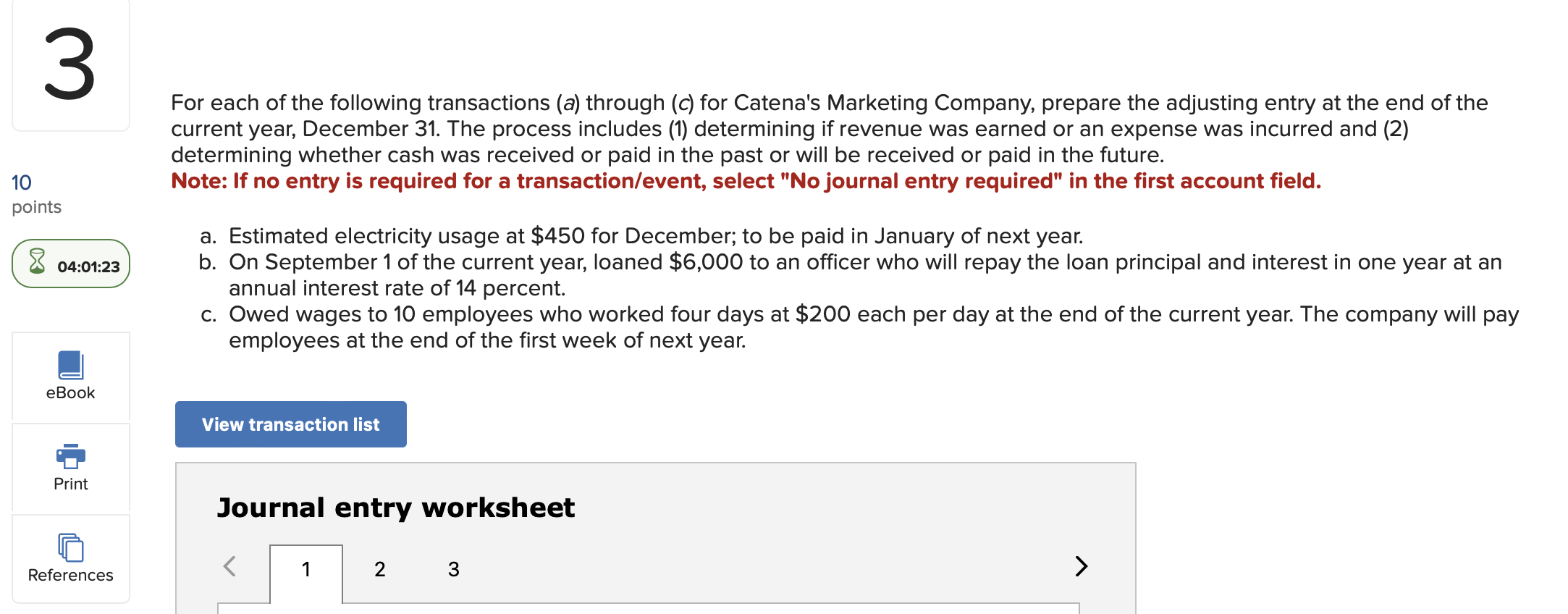The image size is (1568, 614).
Task: Open the References documents icon
Action: pyautogui.click(x=71, y=547)
